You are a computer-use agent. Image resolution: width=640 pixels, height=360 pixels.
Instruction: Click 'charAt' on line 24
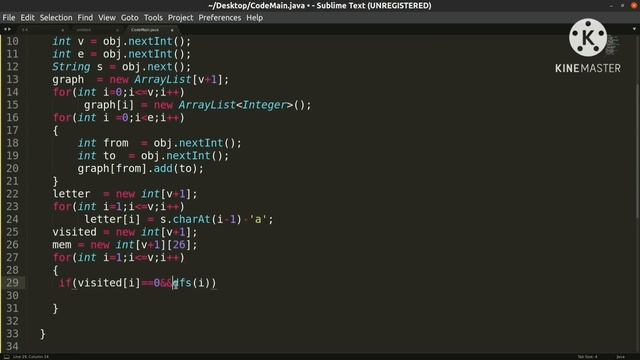pos(191,219)
